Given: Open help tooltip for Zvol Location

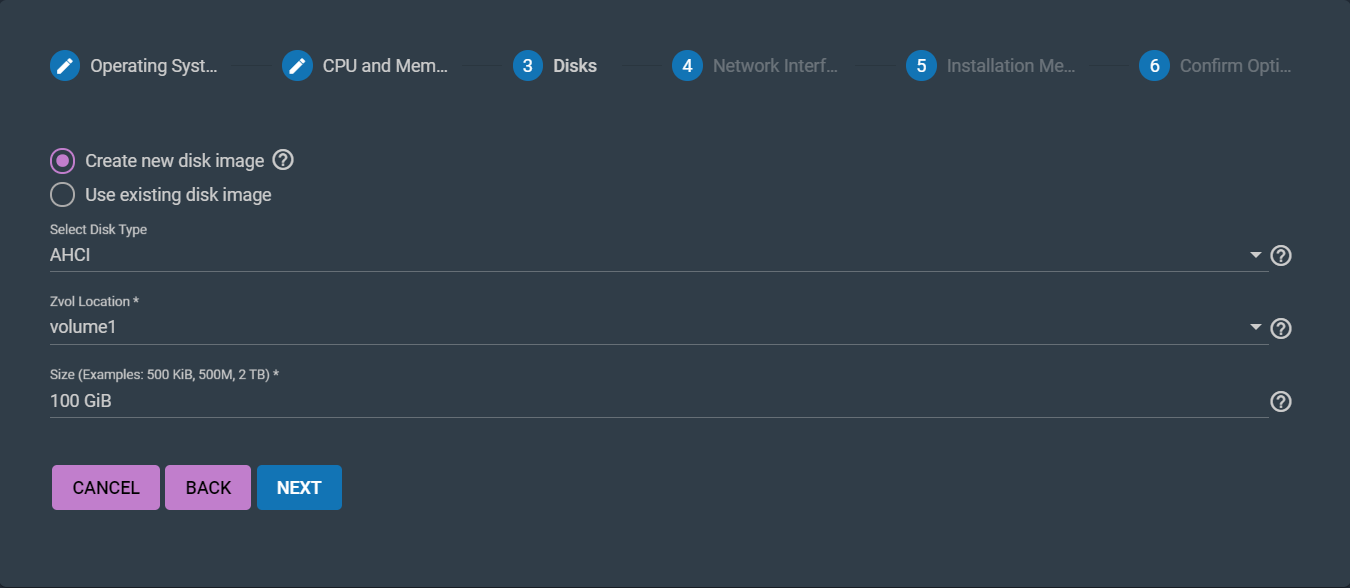Looking at the screenshot, I should point(1281,329).
